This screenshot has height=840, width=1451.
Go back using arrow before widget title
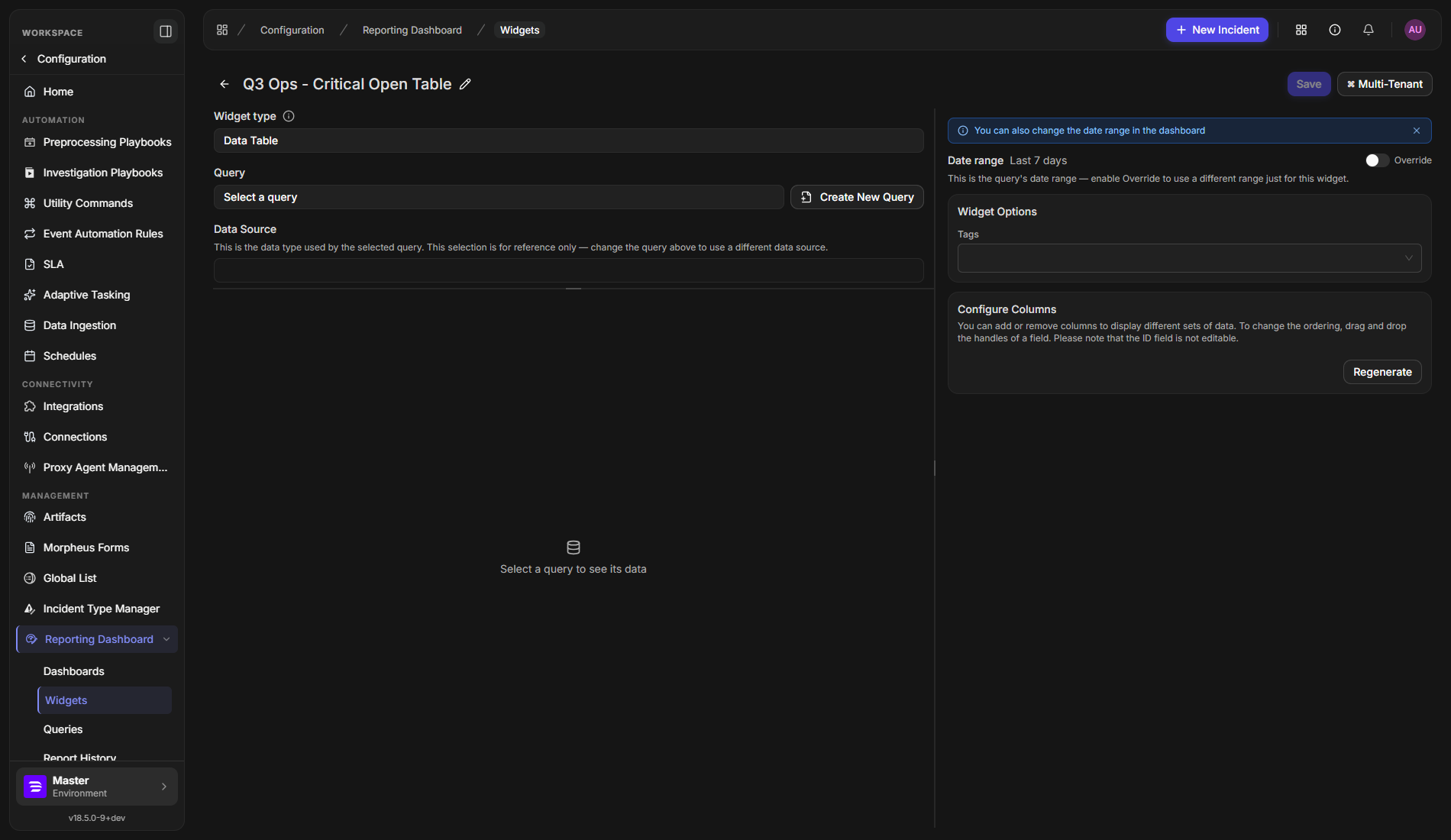pos(225,84)
